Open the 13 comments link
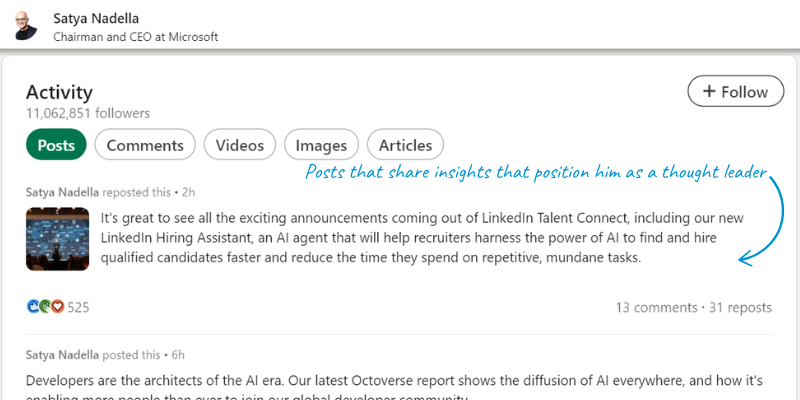The image size is (800, 400). point(655,307)
